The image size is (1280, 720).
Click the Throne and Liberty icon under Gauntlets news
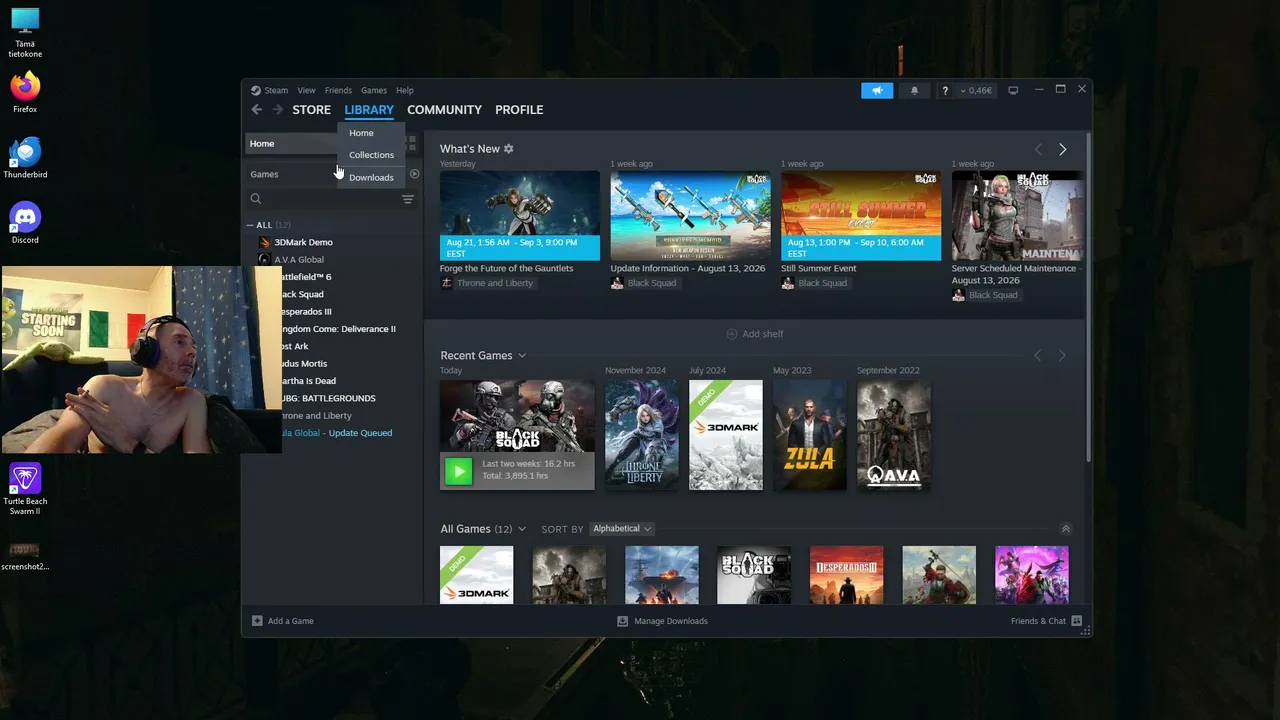(446, 283)
